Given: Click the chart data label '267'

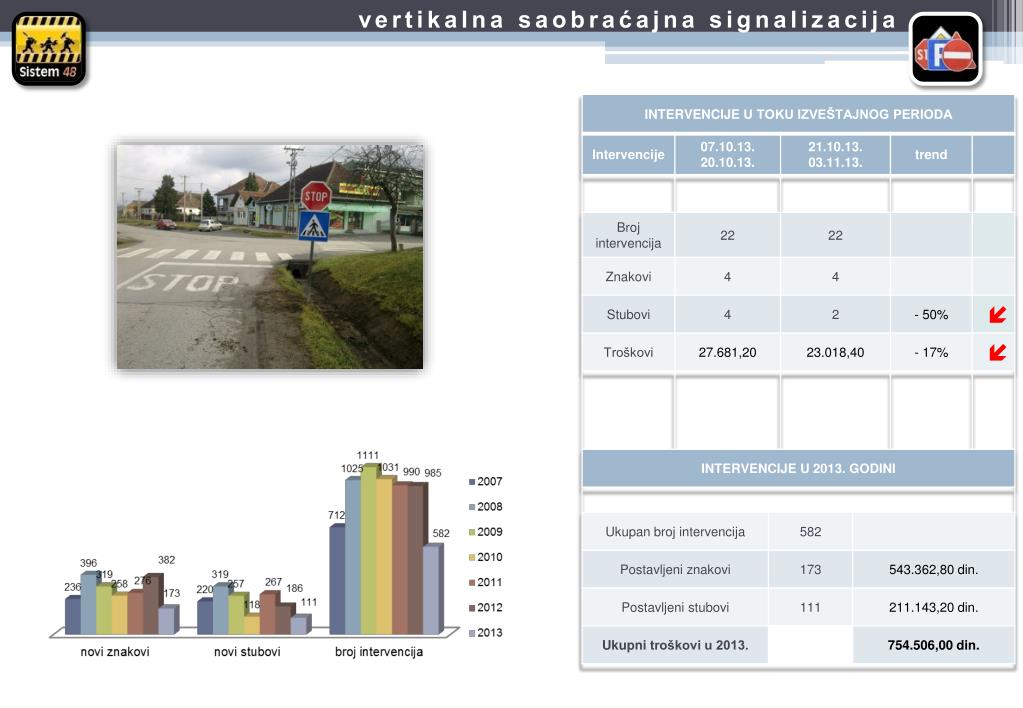Looking at the screenshot, I should coord(273,581).
